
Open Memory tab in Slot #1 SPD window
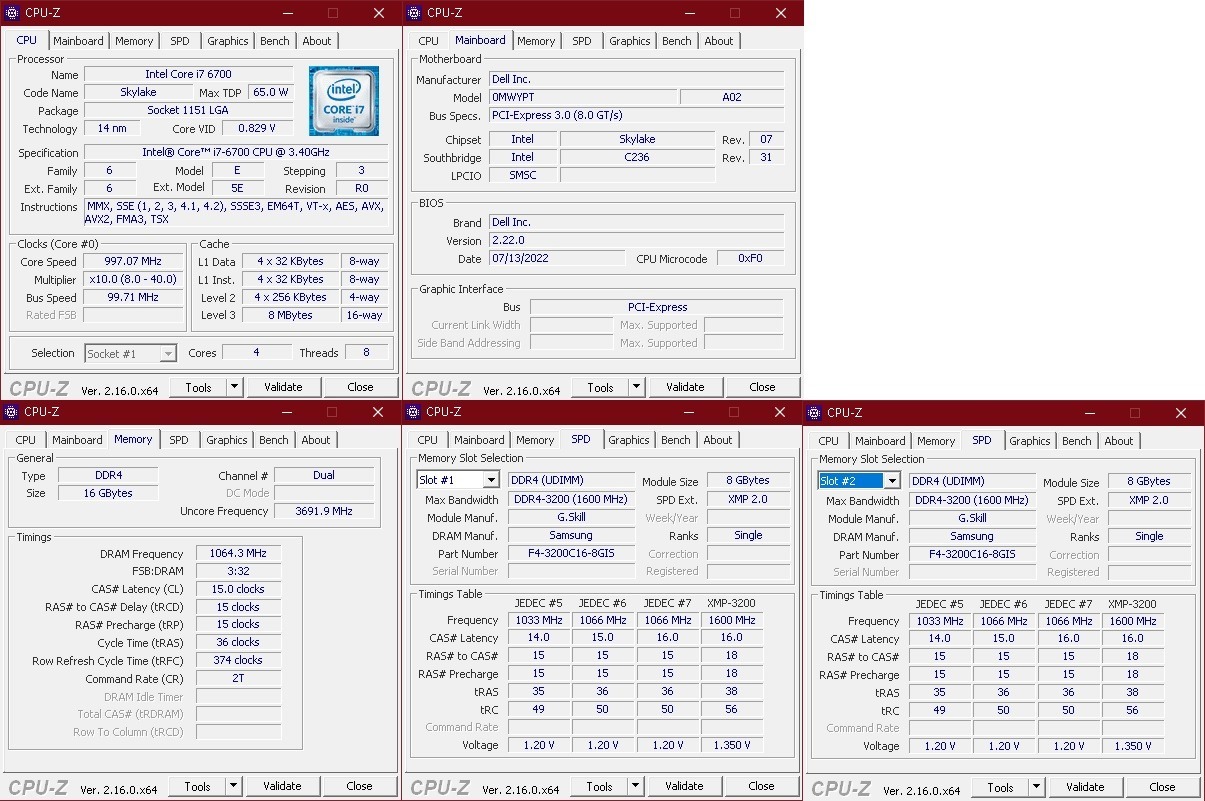(x=535, y=440)
